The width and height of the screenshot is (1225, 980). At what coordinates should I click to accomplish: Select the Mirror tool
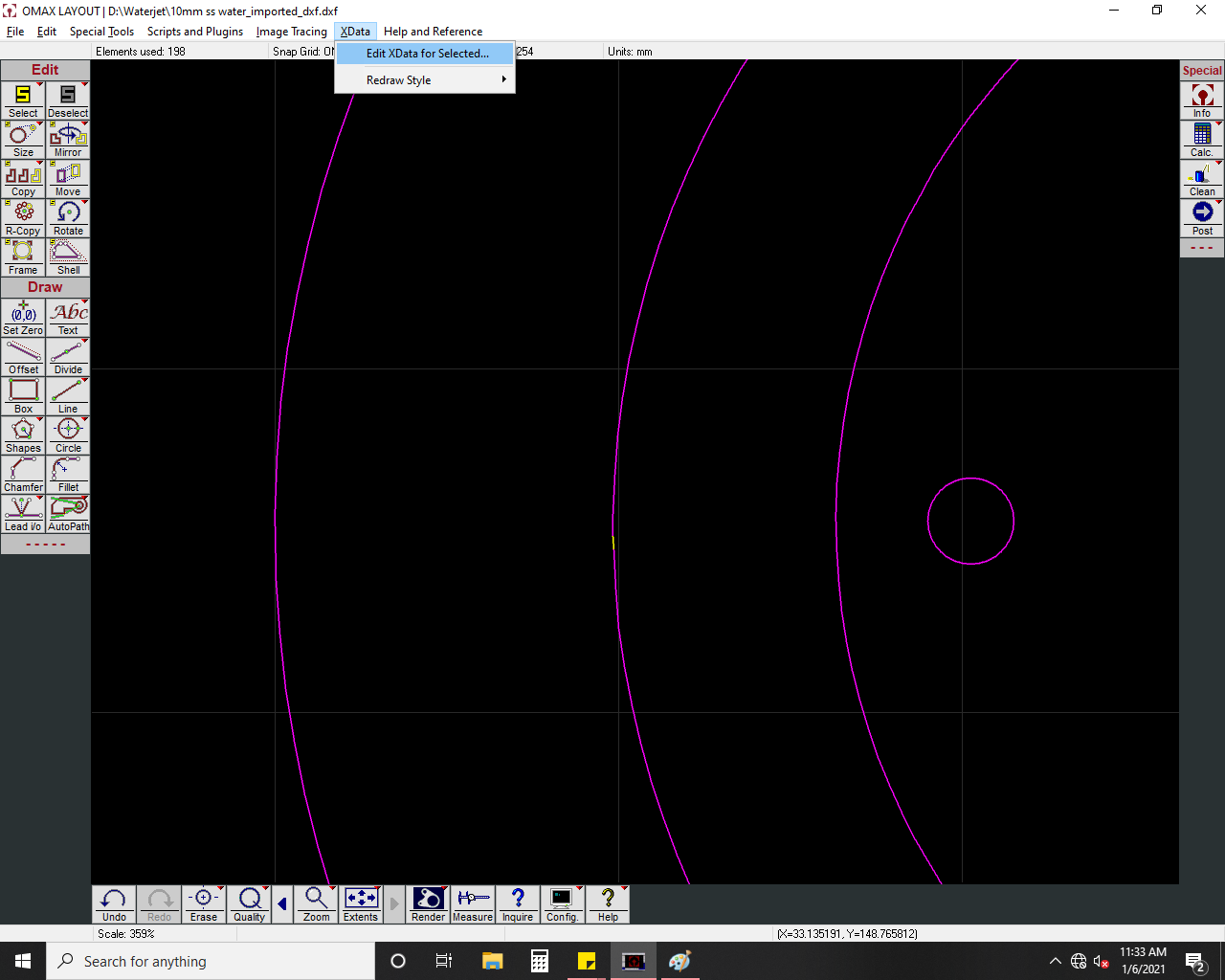tap(68, 140)
